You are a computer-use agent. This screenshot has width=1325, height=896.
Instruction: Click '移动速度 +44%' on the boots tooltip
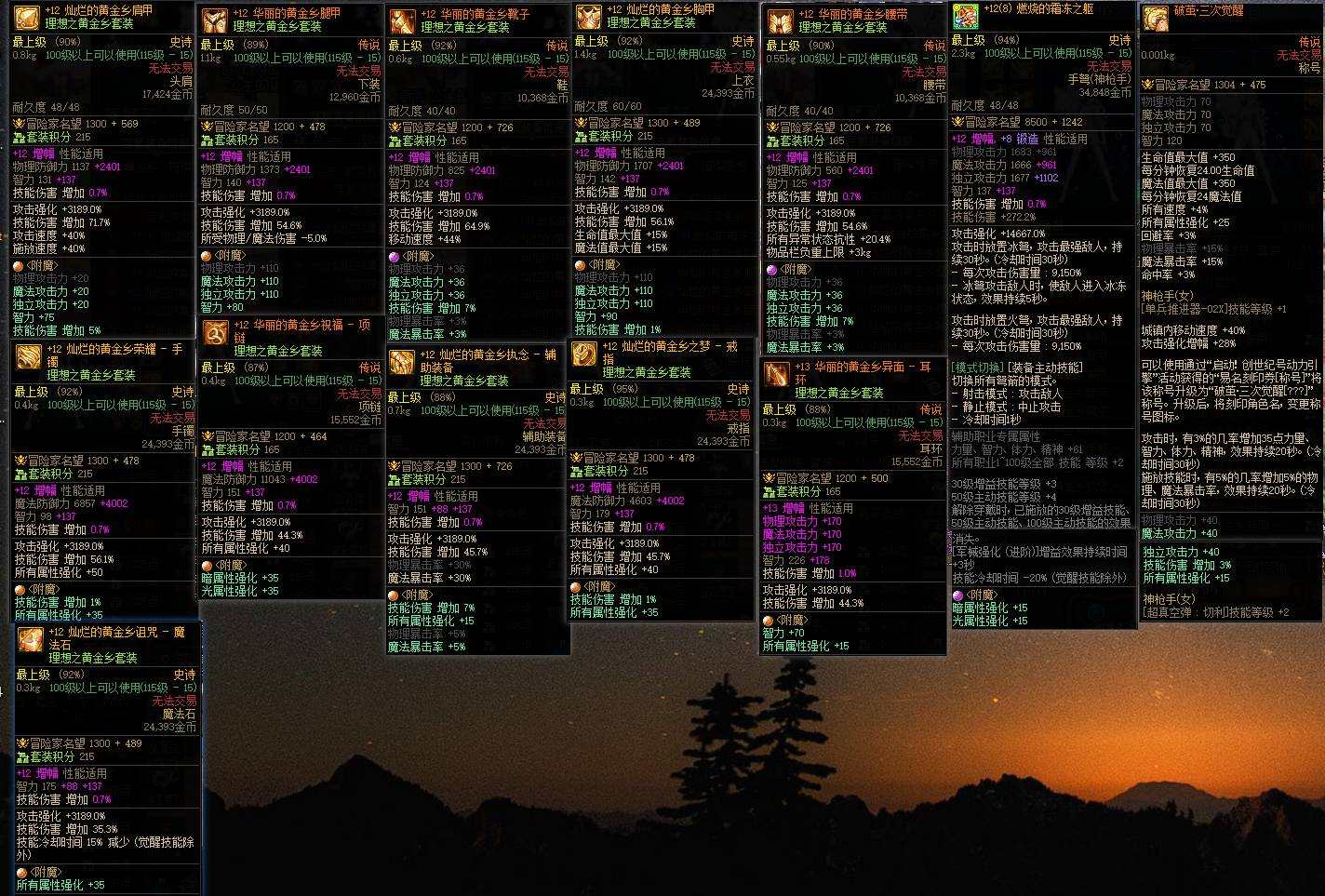coord(424,239)
